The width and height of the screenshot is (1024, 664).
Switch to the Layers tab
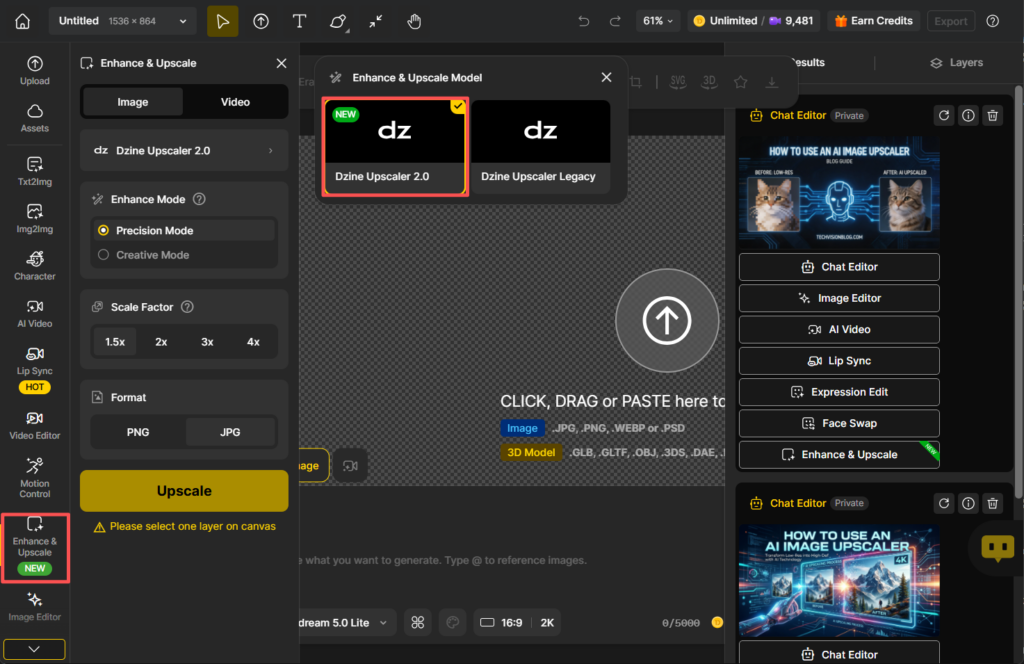pos(956,62)
